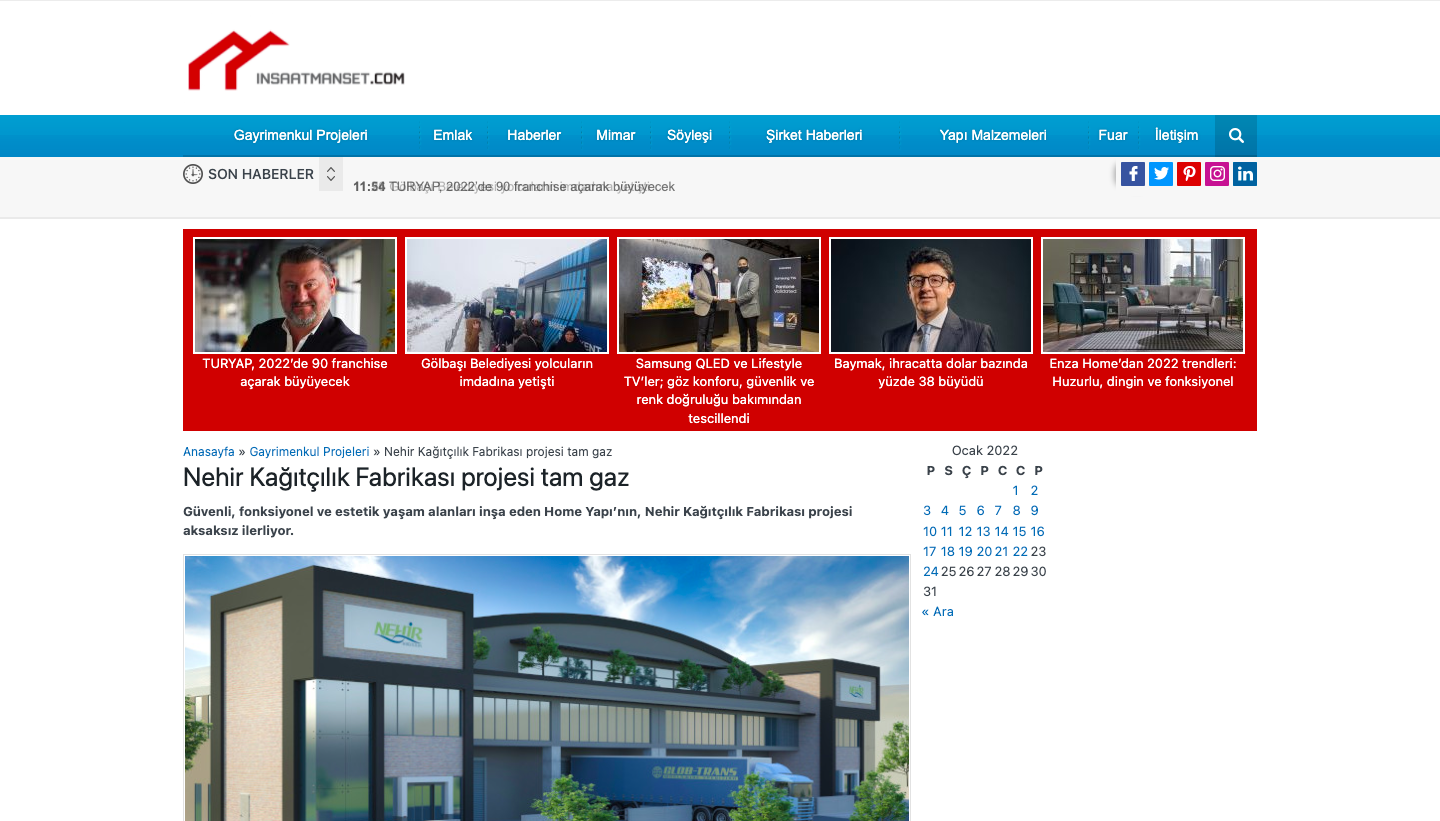Image resolution: width=1440 pixels, height=821 pixels.
Task: Click the Ocak 2022 calendar caption
Action: [985, 451]
